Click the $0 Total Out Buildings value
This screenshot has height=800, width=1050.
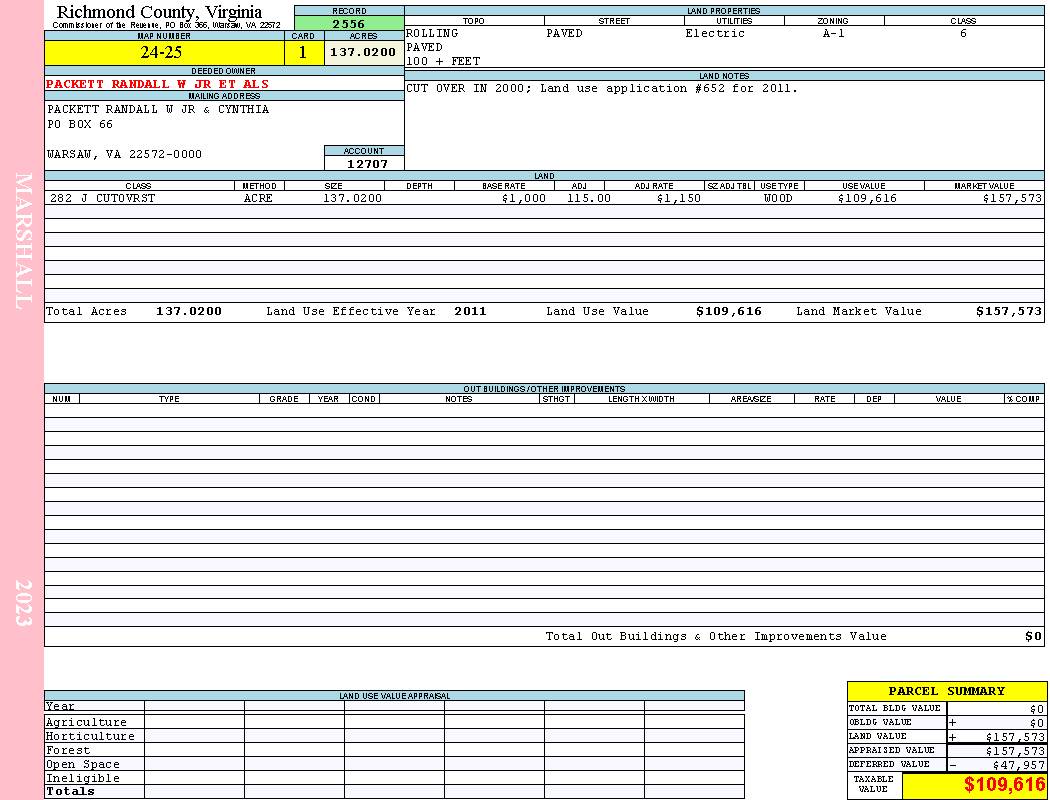[1033, 637]
